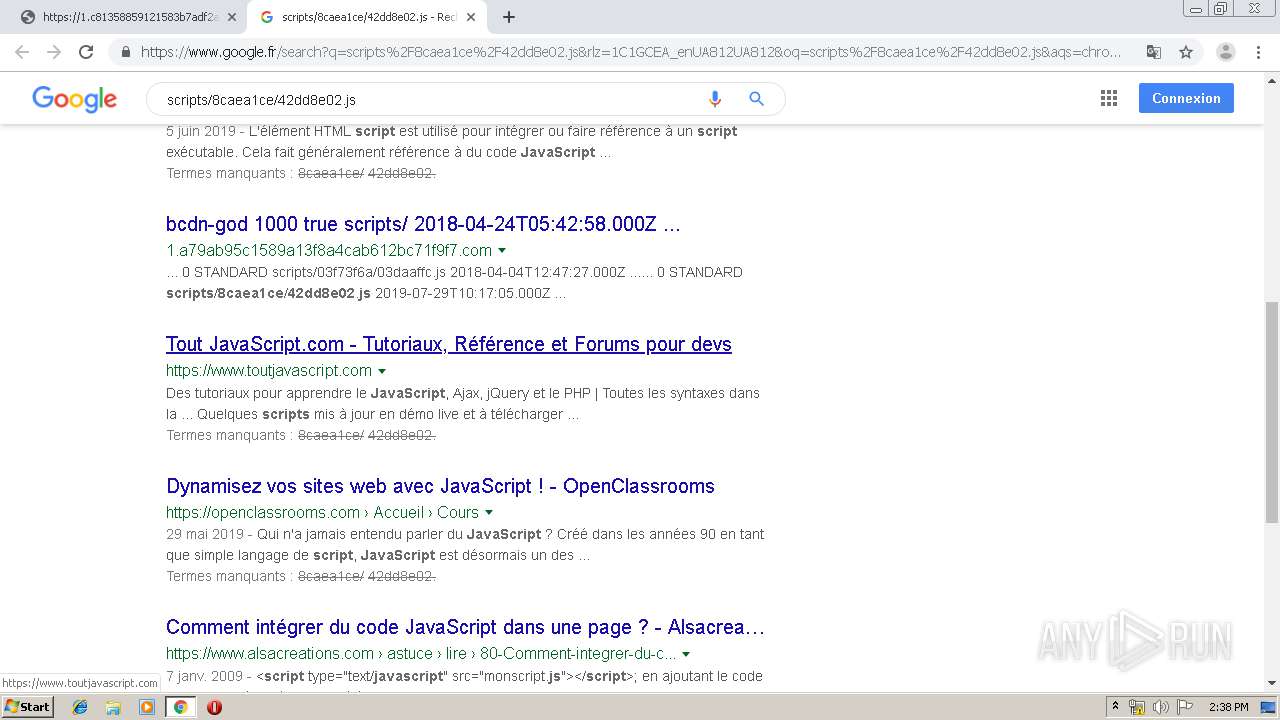Reload the current Google page
Screen dimensions: 1280x720
(x=86, y=52)
